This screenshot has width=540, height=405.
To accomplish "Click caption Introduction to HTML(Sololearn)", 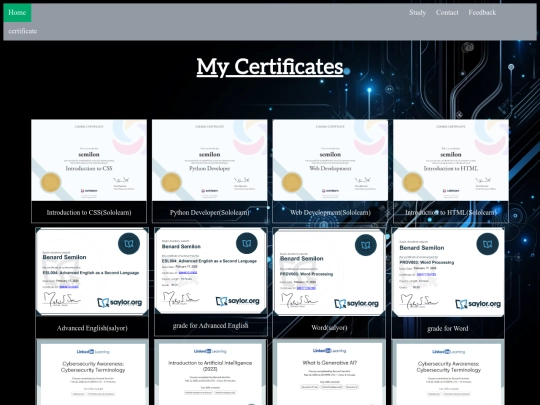I will (x=451, y=212).
